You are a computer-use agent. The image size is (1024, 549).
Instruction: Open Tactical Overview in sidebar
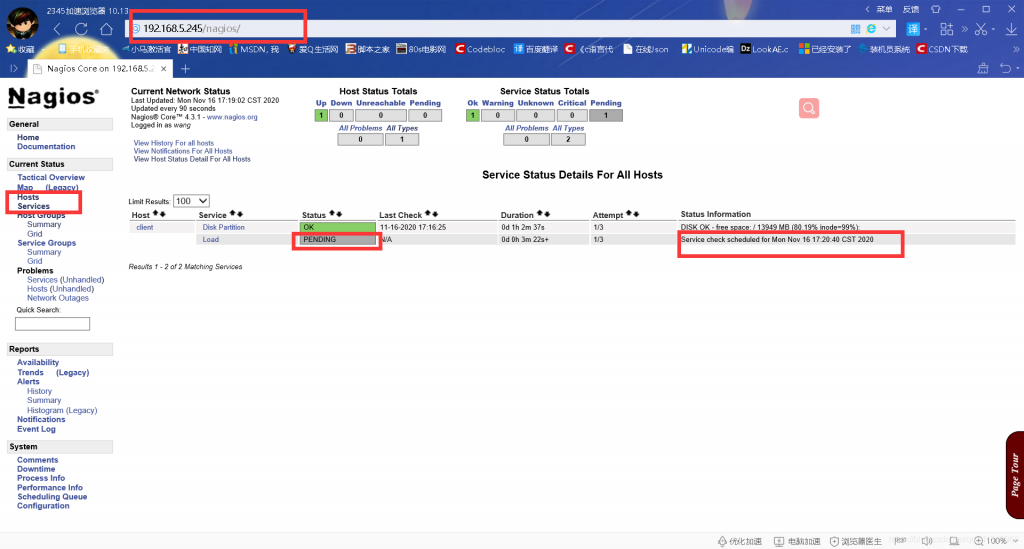point(51,177)
